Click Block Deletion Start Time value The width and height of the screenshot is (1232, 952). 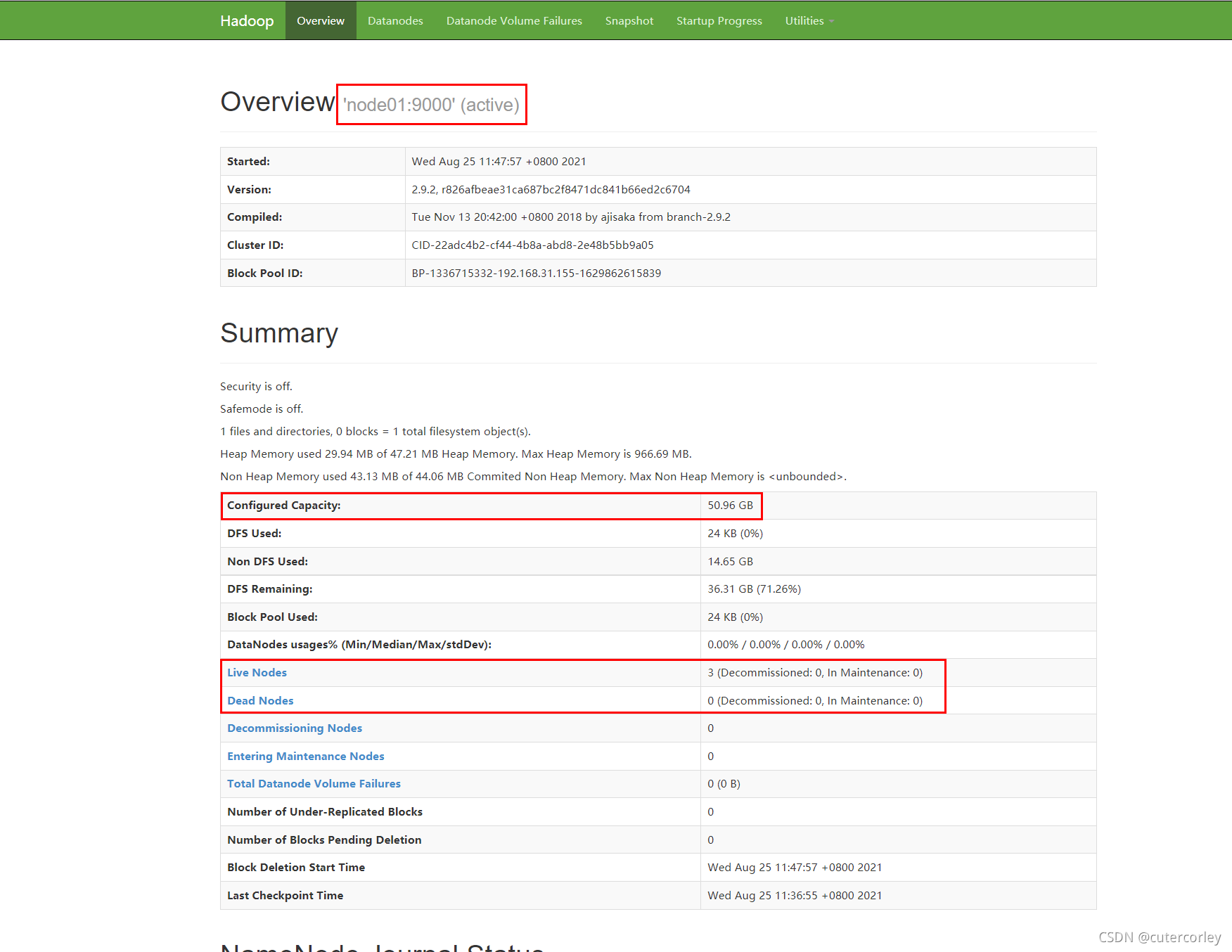coord(795,868)
